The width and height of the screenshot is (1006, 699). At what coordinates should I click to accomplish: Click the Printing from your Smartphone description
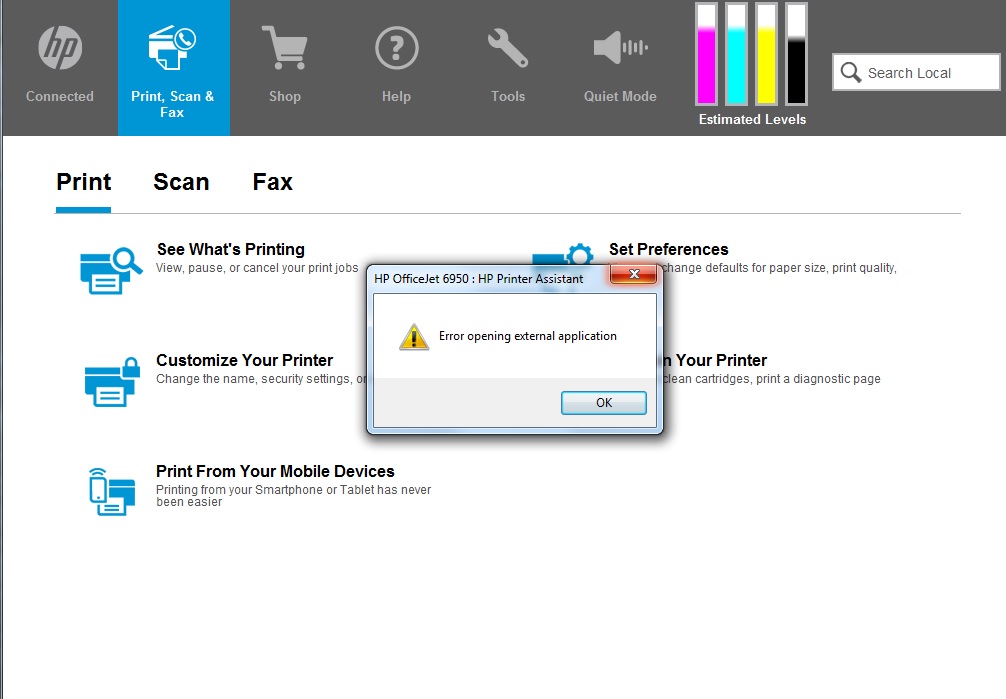click(293, 496)
